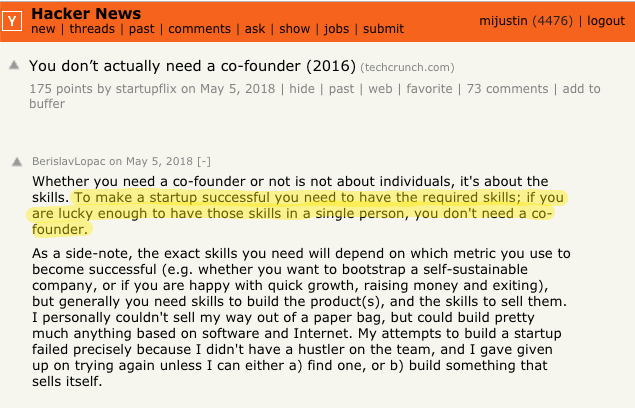This screenshot has width=635, height=408.
Task: Collapse BerislavLopac's comment thread
Action: [204, 160]
